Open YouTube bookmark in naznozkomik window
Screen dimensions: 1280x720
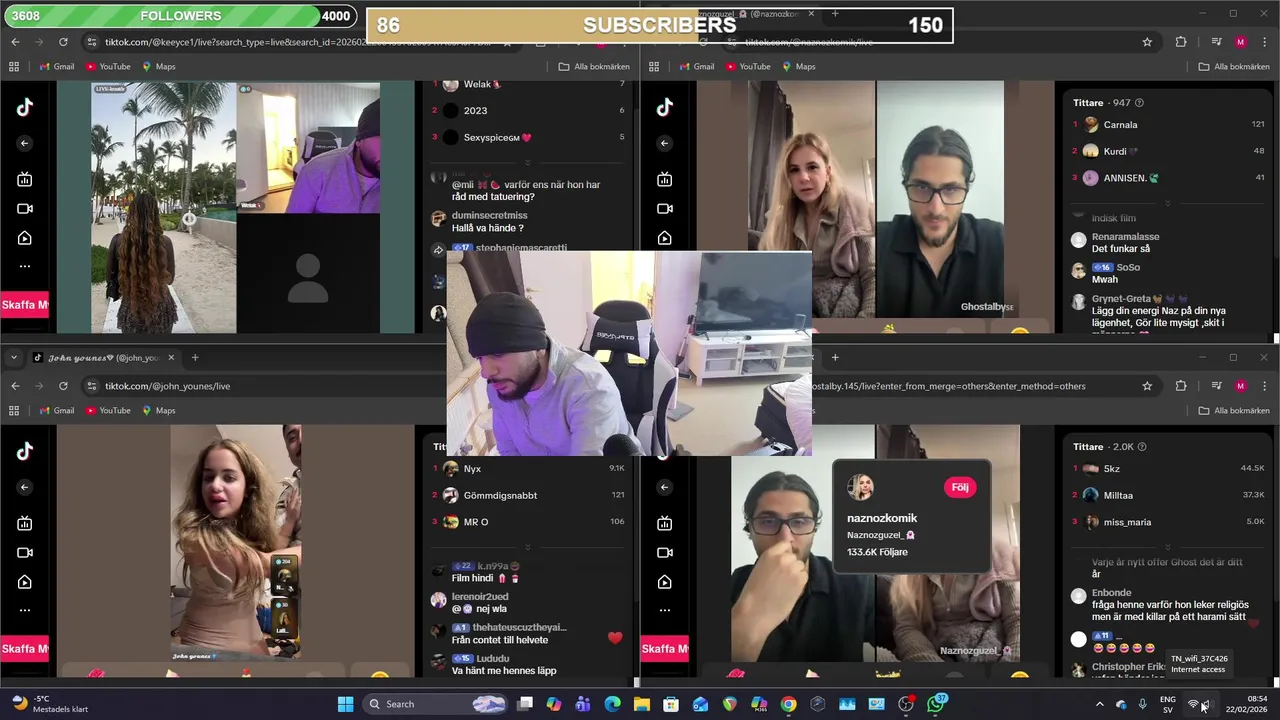pos(747,67)
